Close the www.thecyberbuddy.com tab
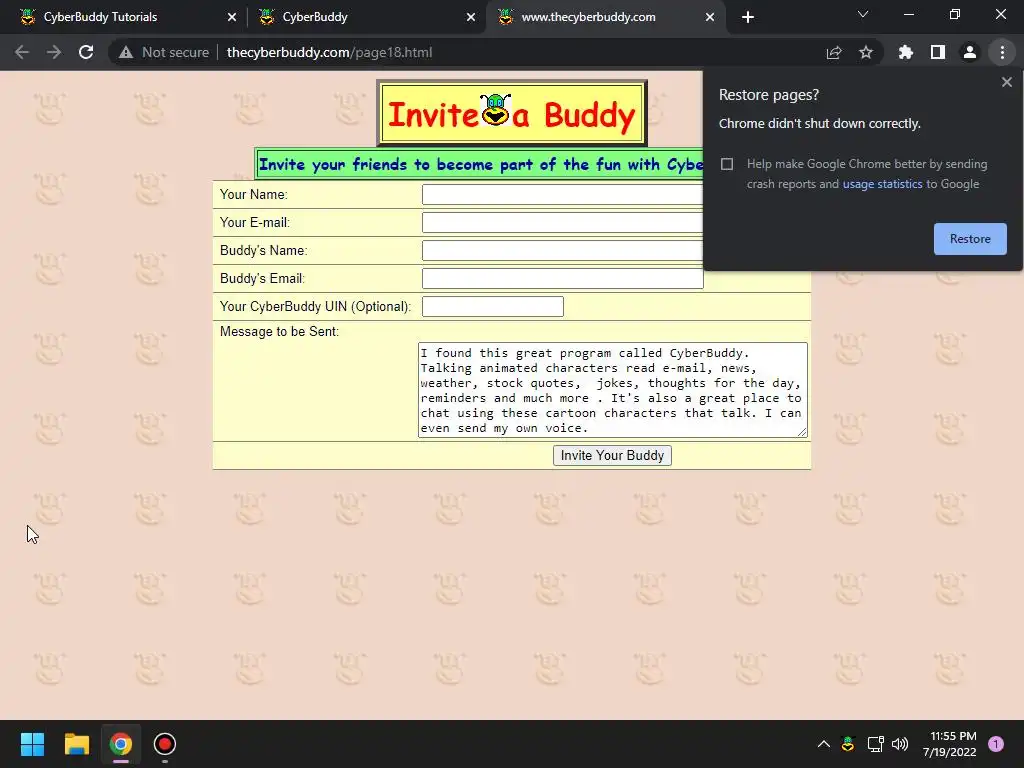Screen dimensions: 1024x768 click(x=710, y=17)
